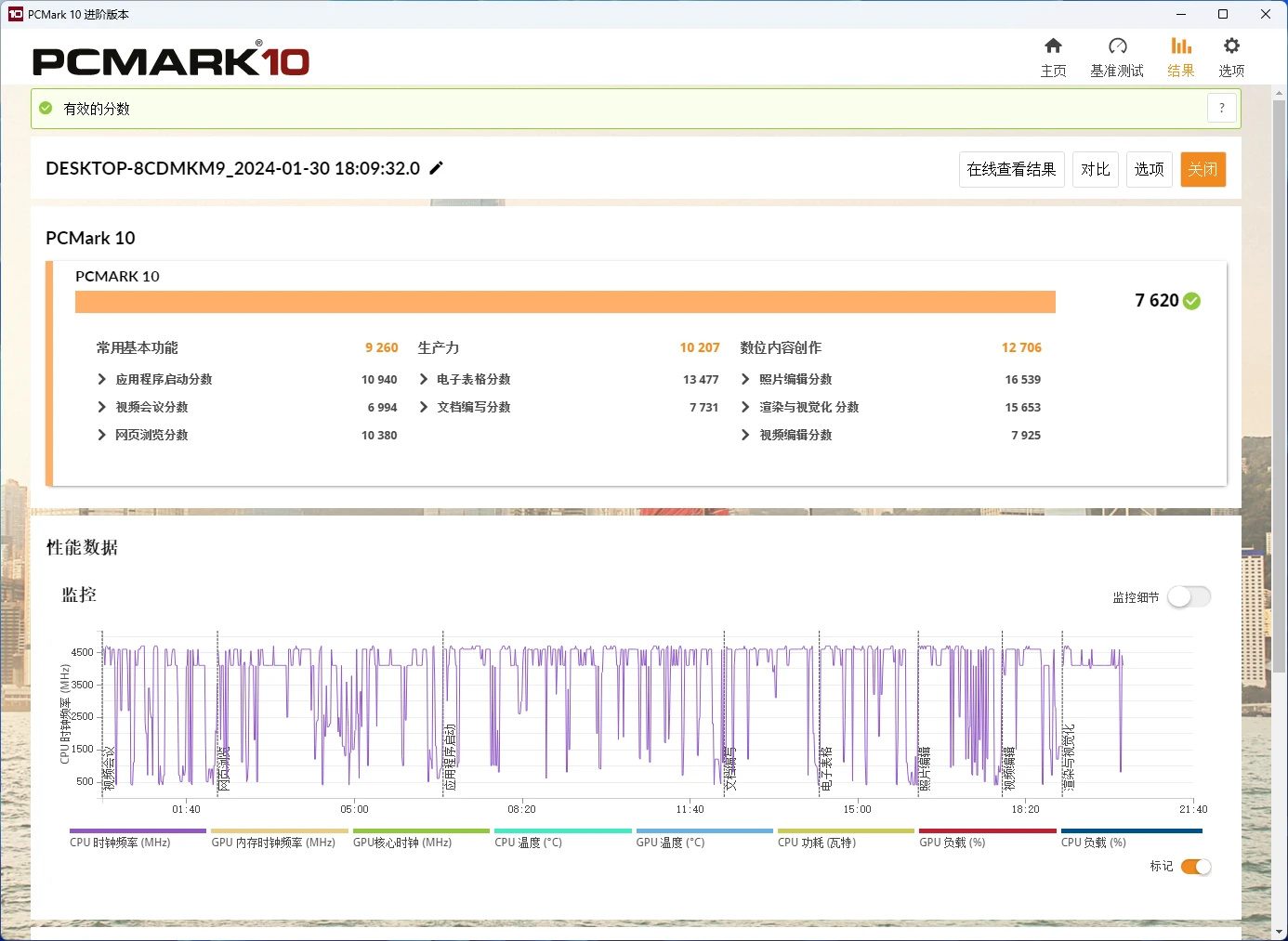Image resolution: width=1288 pixels, height=941 pixels.
Task: Open the 基准测试 benchmark gauge icon
Action: pos(1117,46)
